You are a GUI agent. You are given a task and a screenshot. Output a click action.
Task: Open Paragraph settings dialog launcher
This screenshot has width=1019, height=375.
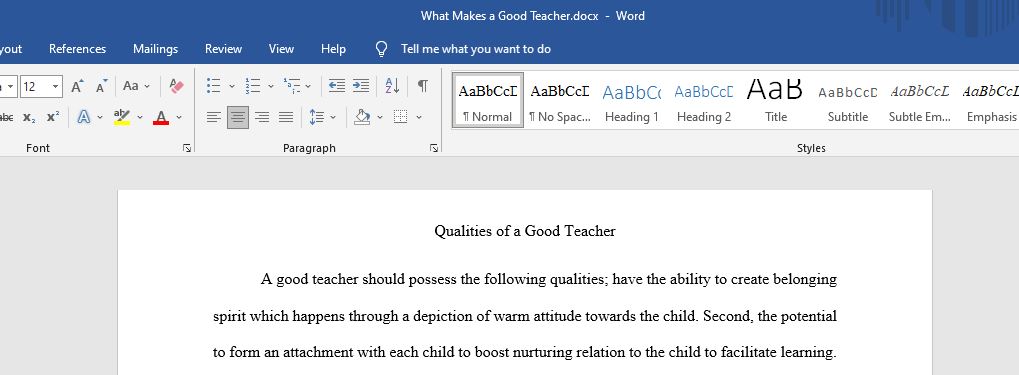(x=433, y=148)
